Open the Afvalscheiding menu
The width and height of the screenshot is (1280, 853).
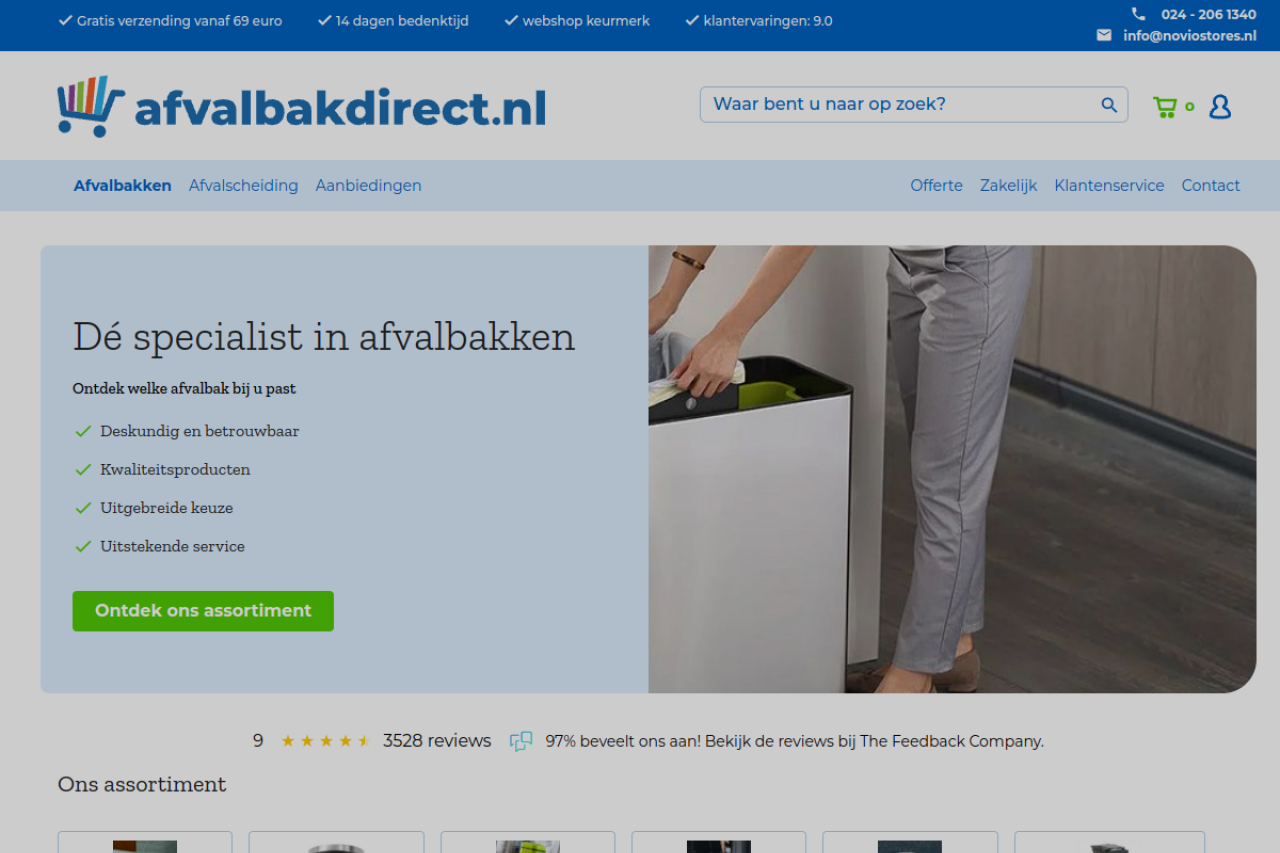pos(243,185)
